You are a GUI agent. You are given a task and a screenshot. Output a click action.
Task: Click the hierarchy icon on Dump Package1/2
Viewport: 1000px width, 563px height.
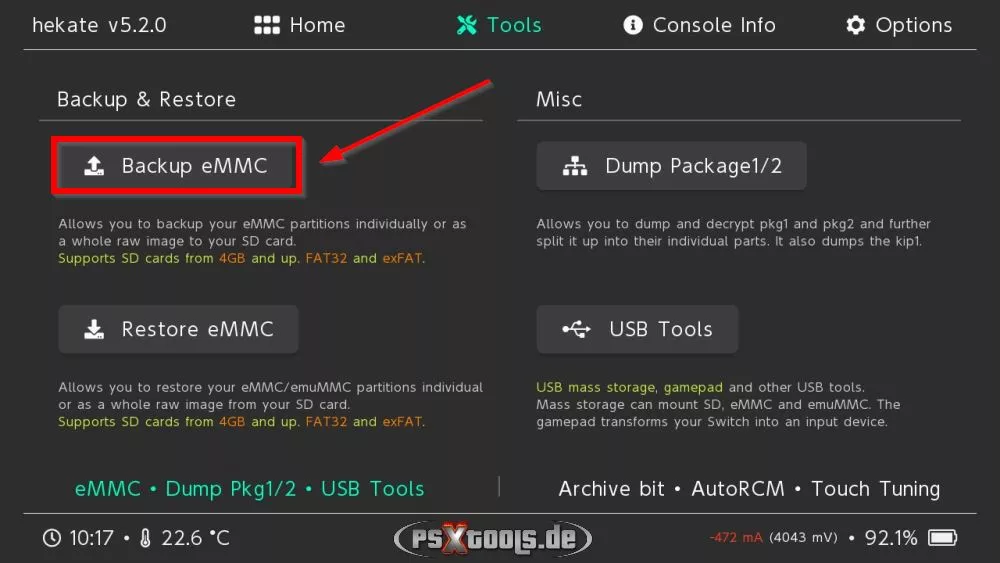coord(575,167)
